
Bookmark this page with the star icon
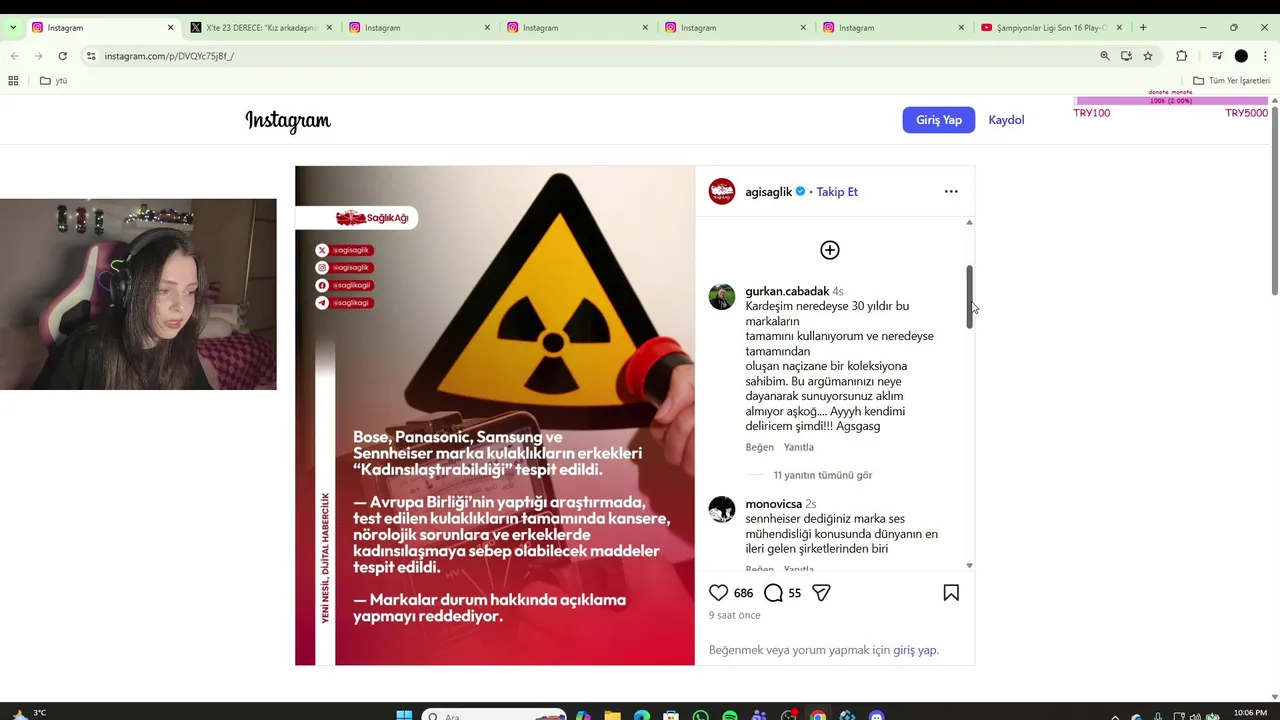pos(1148,56)
